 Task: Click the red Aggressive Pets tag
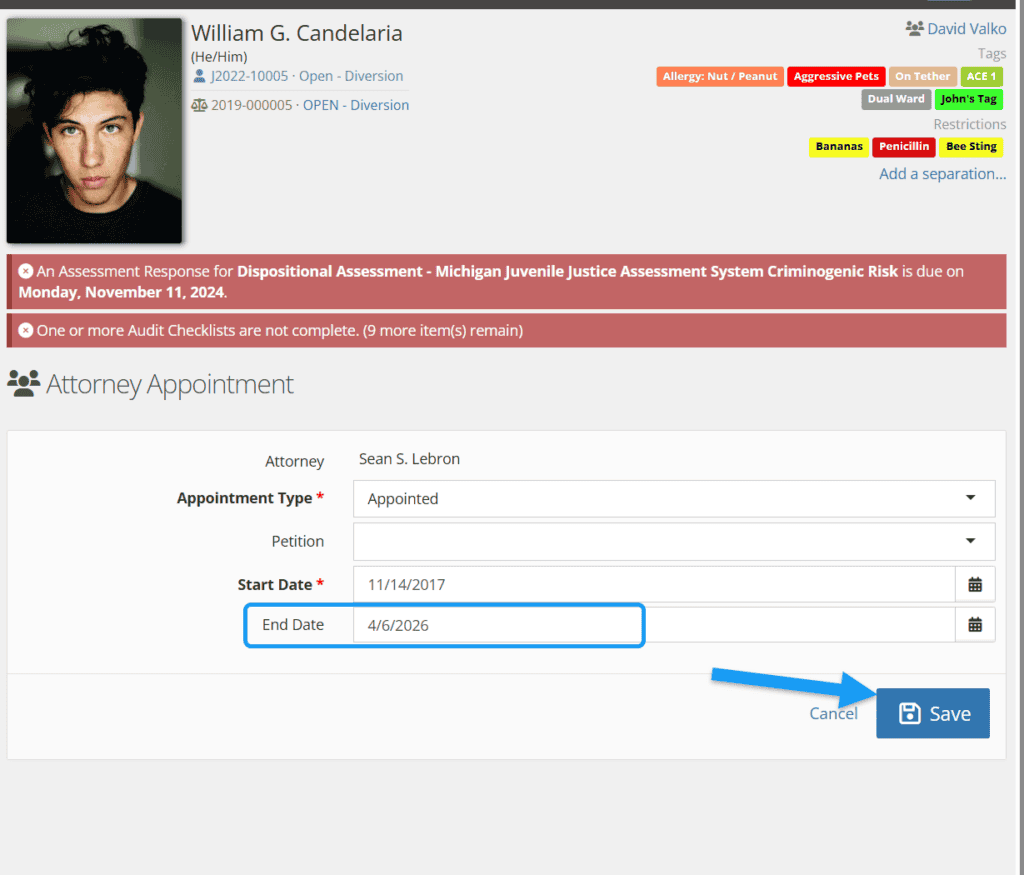point(836,76)
